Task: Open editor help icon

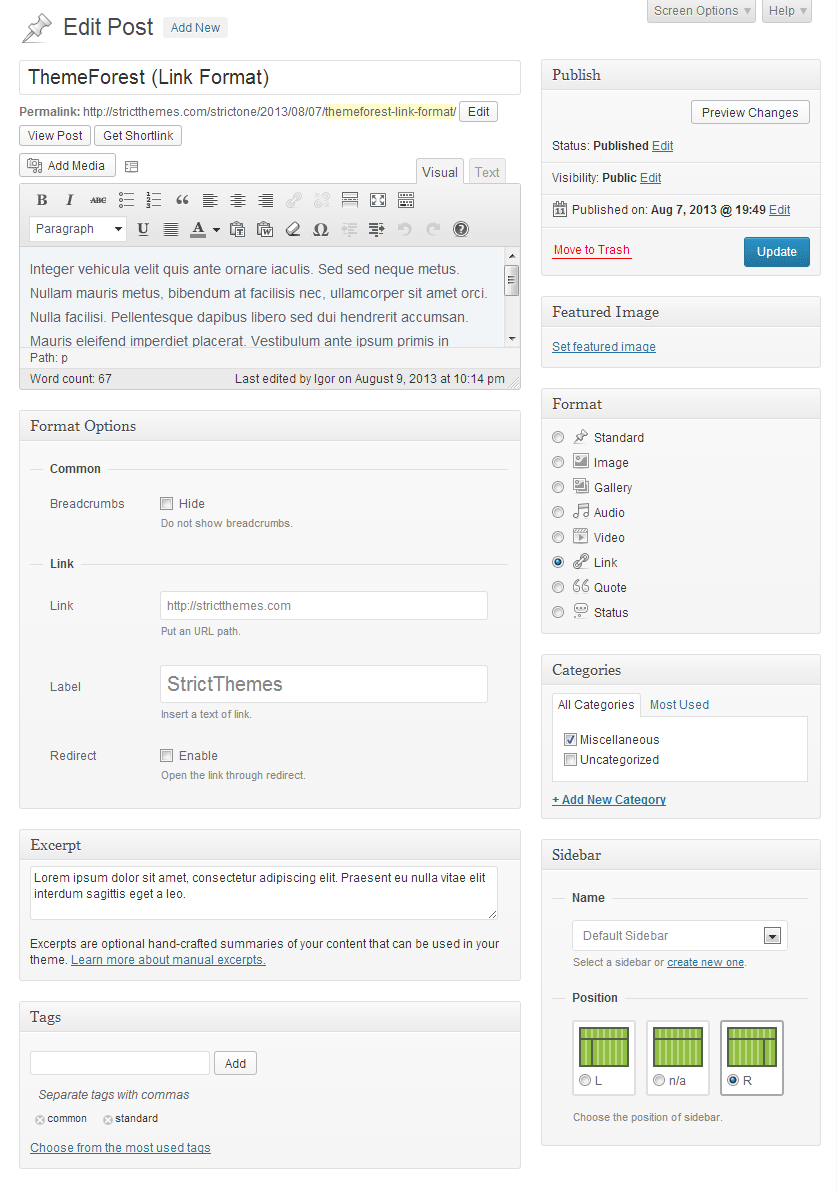Action: (x=461, y=229)
